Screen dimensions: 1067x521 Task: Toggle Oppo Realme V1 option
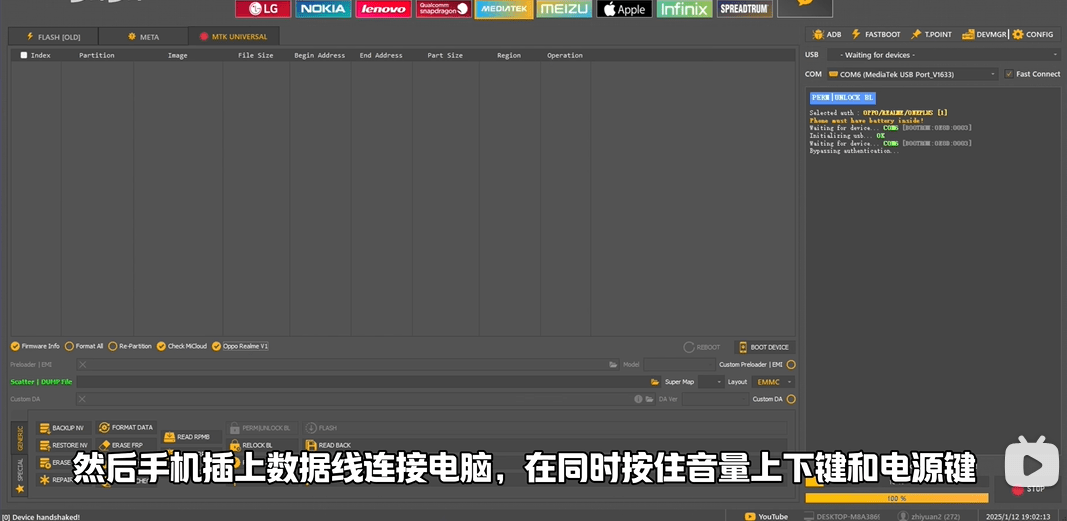tap(240, 346)
